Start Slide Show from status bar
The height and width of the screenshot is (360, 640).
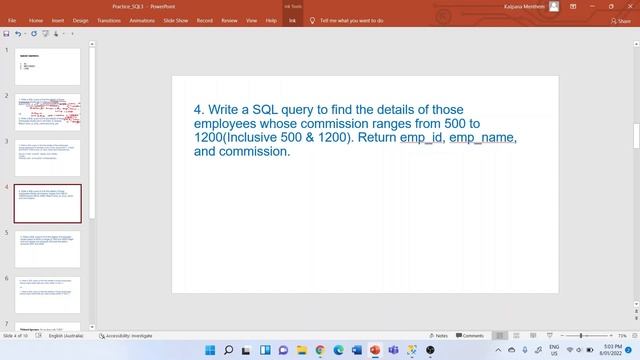click(550, 336)
